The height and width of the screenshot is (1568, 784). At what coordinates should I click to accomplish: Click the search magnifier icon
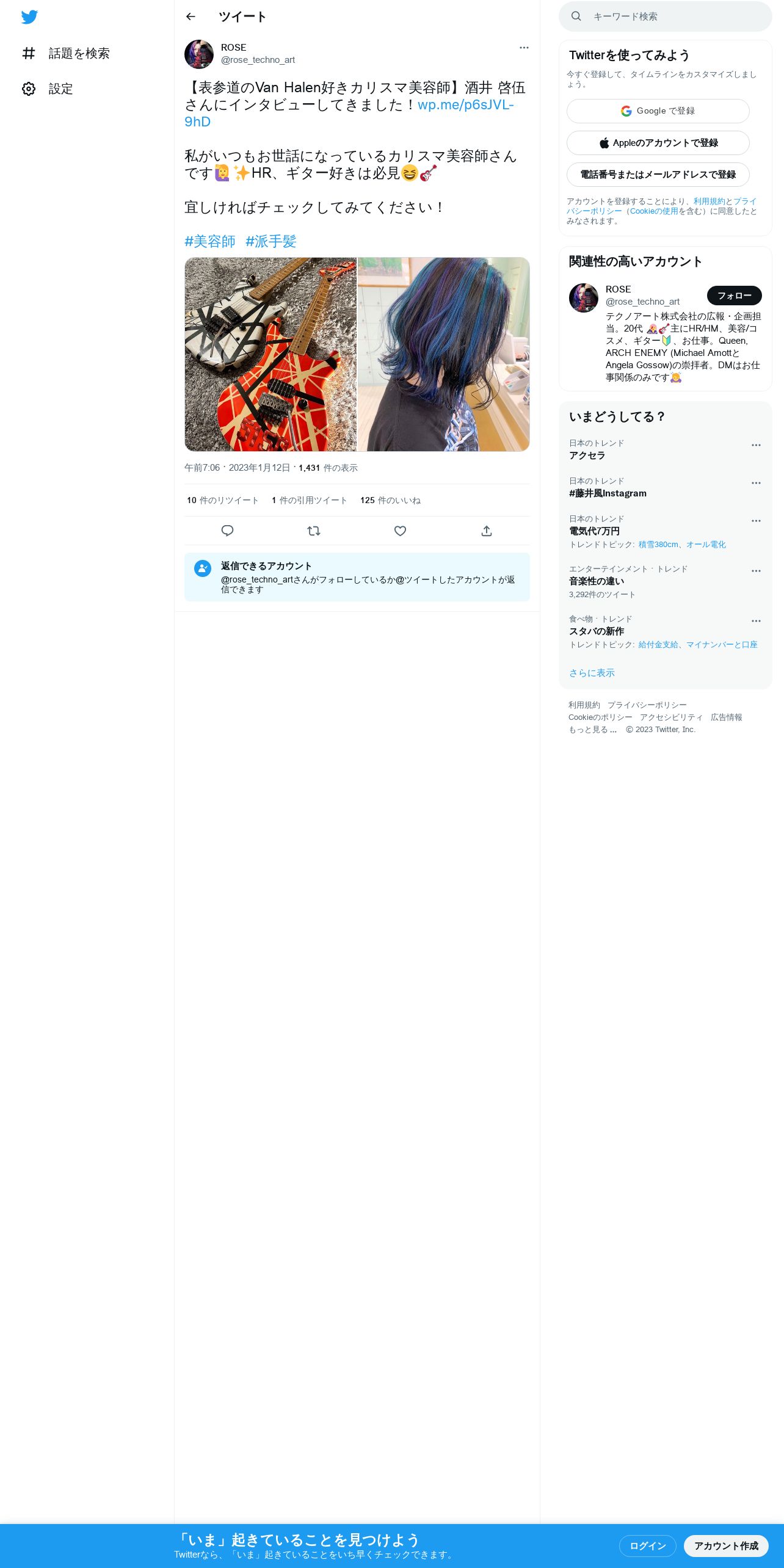click(576, 16)
